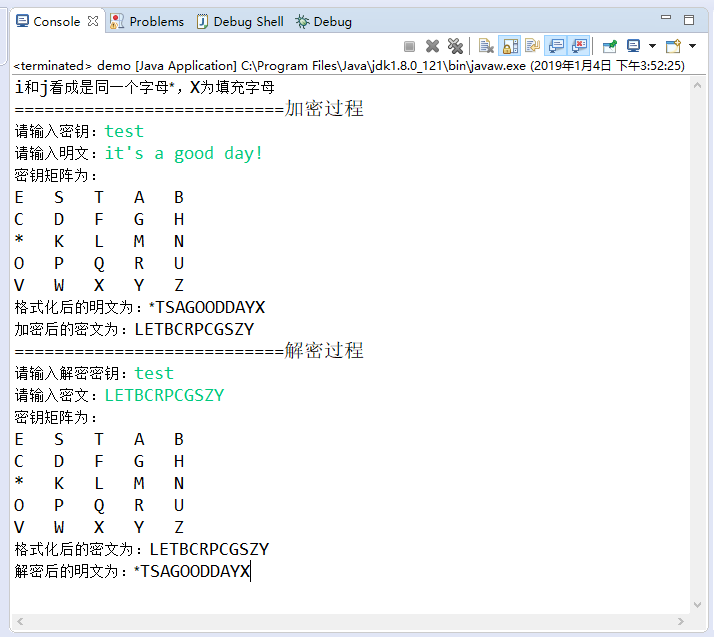Image resolution: width=714 pixels, height=637 pixels.
Task: Minimize the console view panel
Action: 666,18
